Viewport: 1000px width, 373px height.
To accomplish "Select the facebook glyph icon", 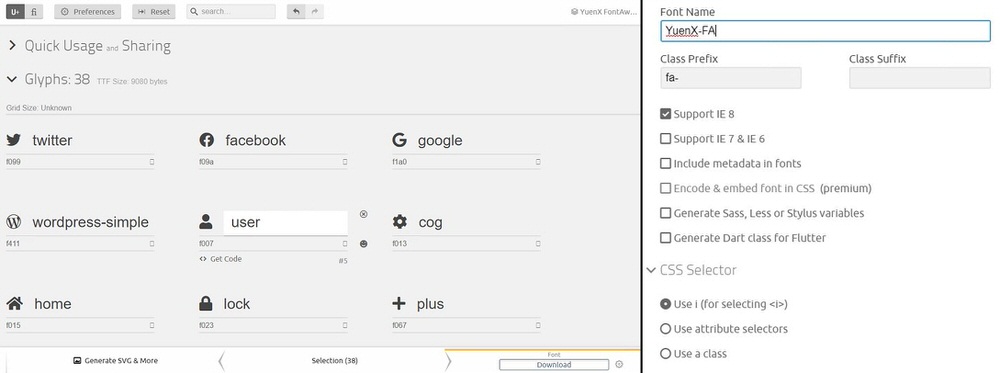I will pos(206,140).
